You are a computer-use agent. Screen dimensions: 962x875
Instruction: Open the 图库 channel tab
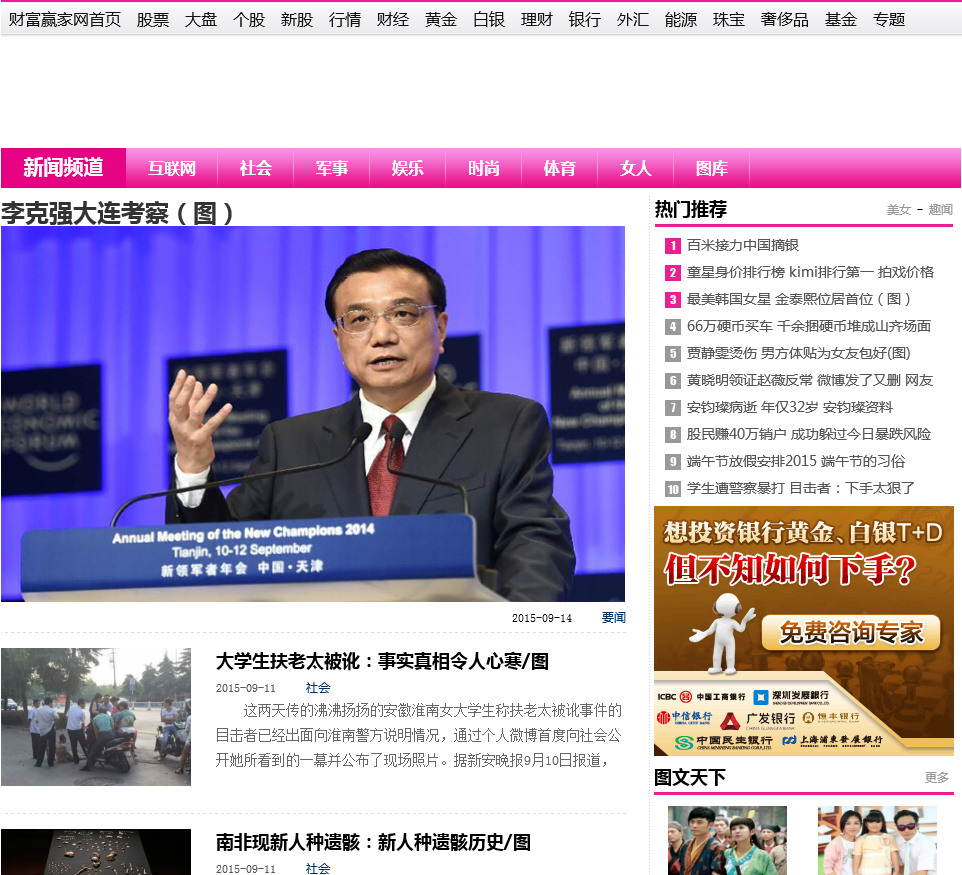pyautogui.click(x=712, y=168)
